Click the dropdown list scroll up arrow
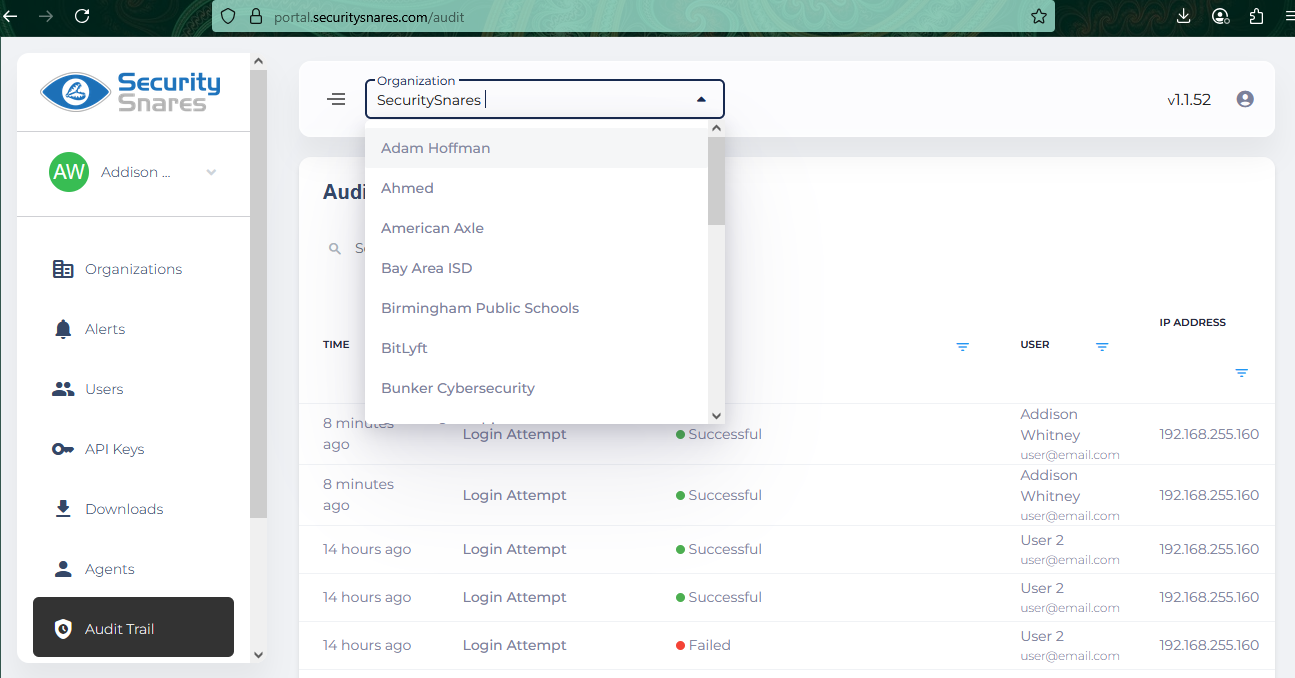This screenshot has width=1295, height=678. coord(716,128)
